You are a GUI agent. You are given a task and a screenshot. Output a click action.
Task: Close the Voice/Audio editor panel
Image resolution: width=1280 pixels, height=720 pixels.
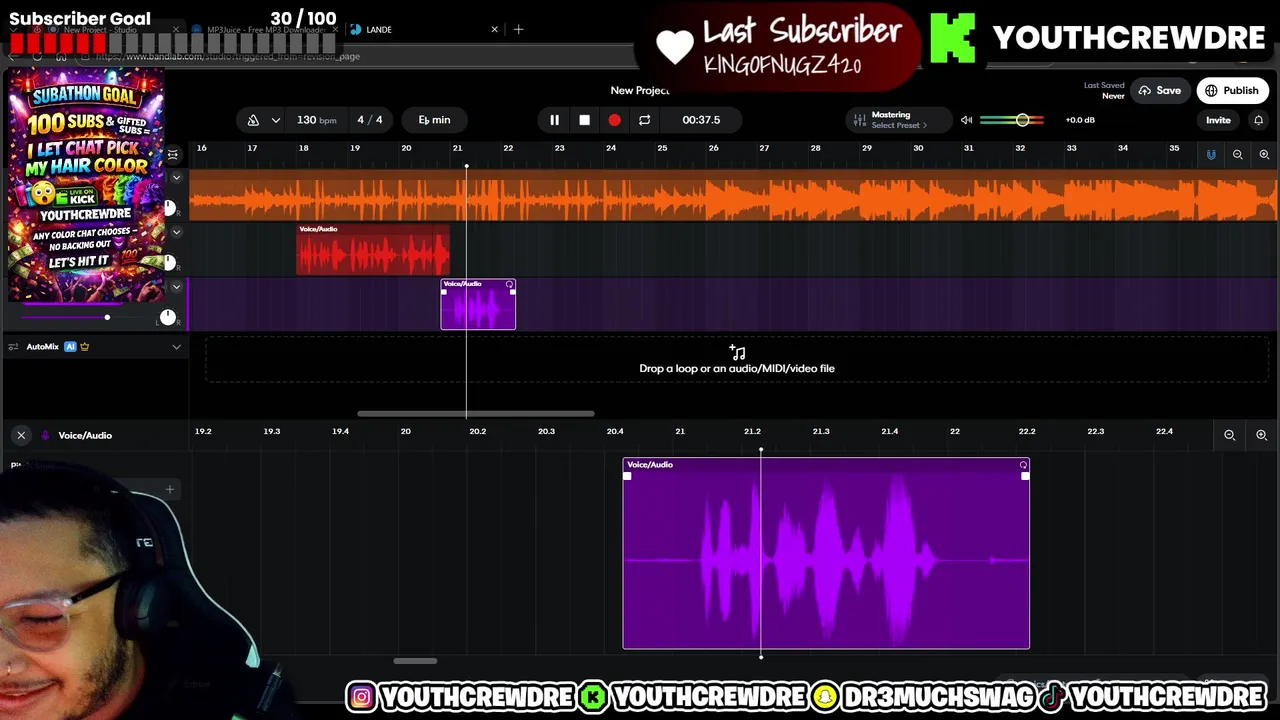coord(21,435)
